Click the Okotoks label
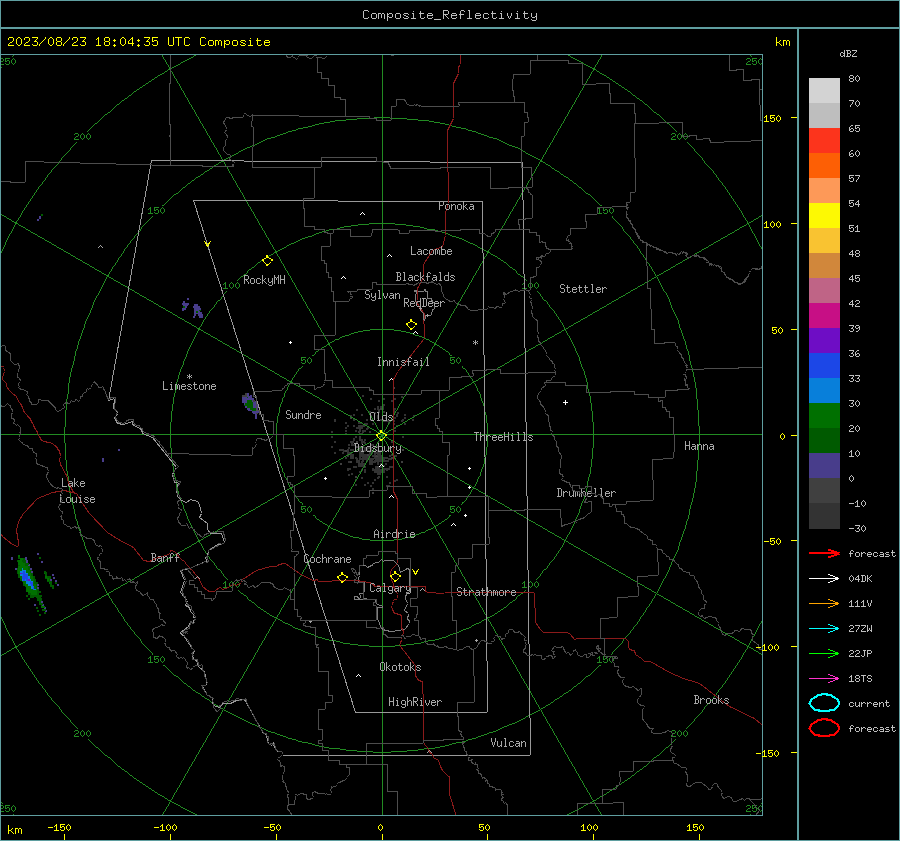The height and width of the screenshot is (841, 900). (400, 667)
